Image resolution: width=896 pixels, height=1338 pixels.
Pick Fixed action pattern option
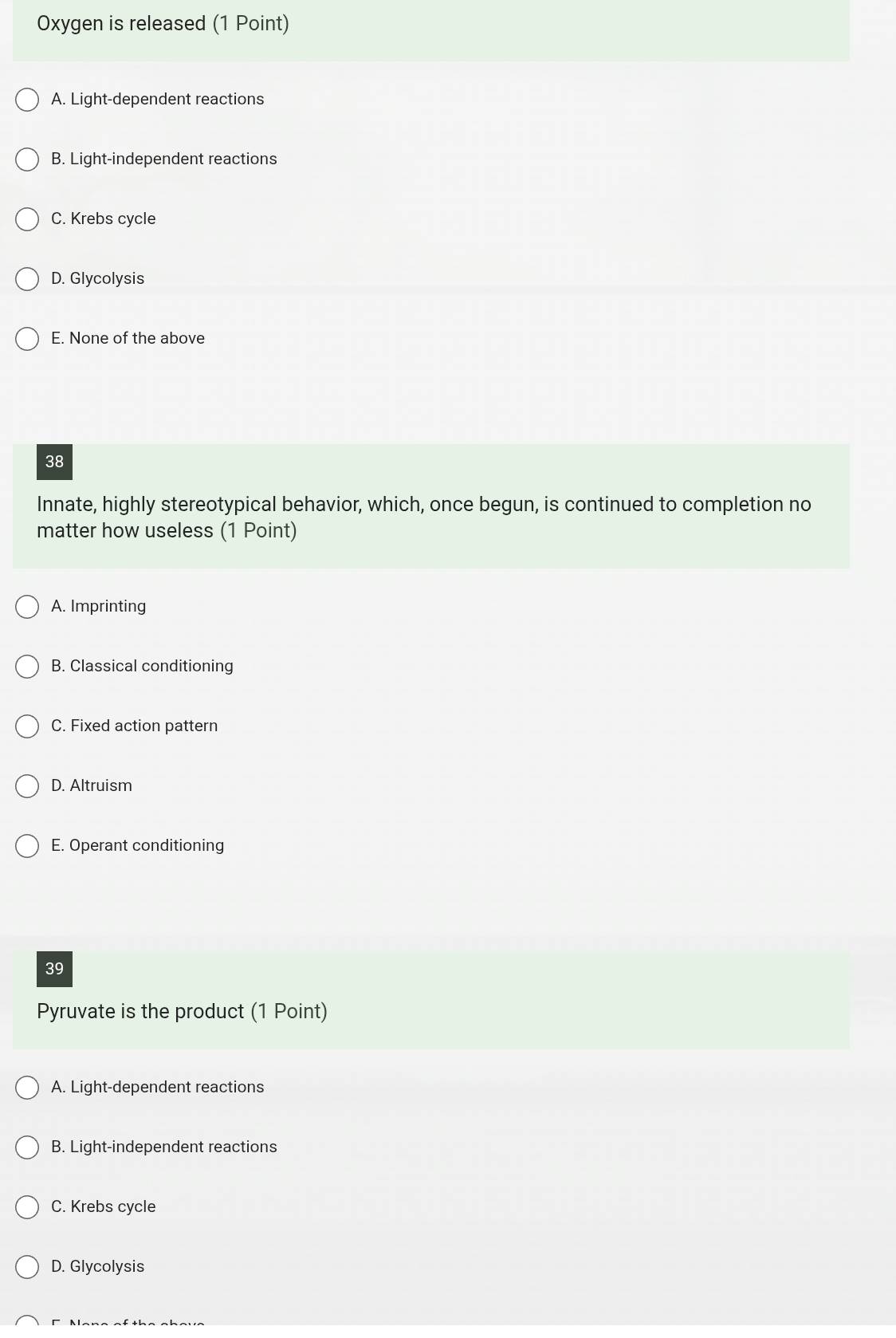tap(27, 726)
